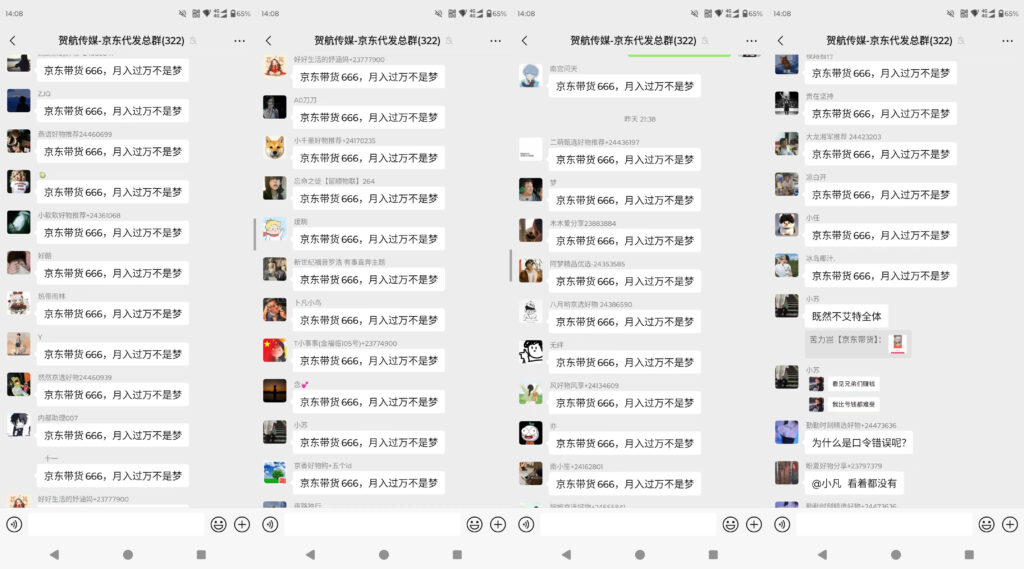Tap the plus attachment icon in the second chat panel
This screenshot has width=1024, height=569.
coord(498,524)
